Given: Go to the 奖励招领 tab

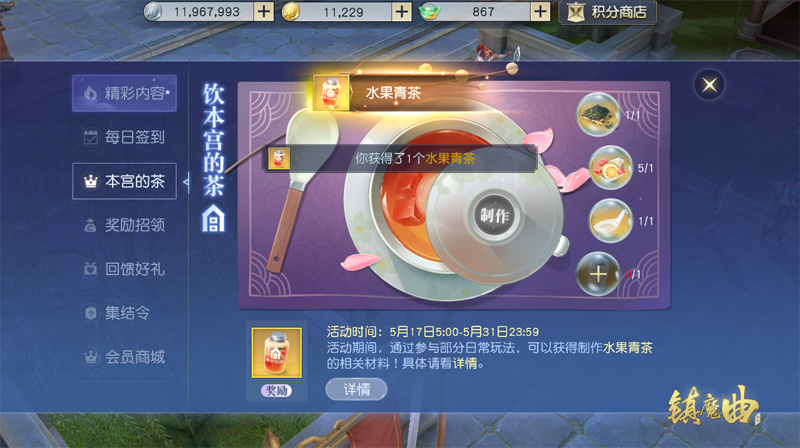Looking at the screenshot, I should coord(124,225).
